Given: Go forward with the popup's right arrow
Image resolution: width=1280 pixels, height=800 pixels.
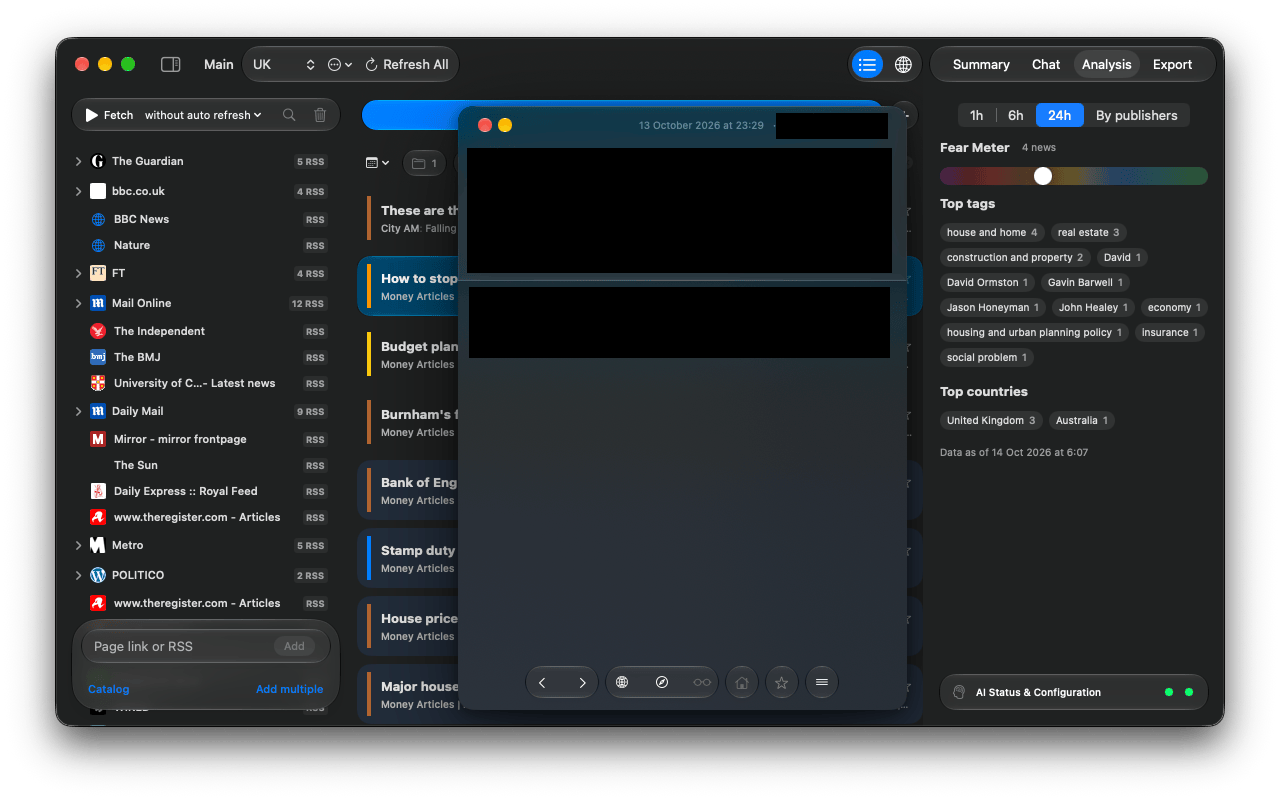Looking at the screenshot, I should pyautogui.click(x=582, y=683).
